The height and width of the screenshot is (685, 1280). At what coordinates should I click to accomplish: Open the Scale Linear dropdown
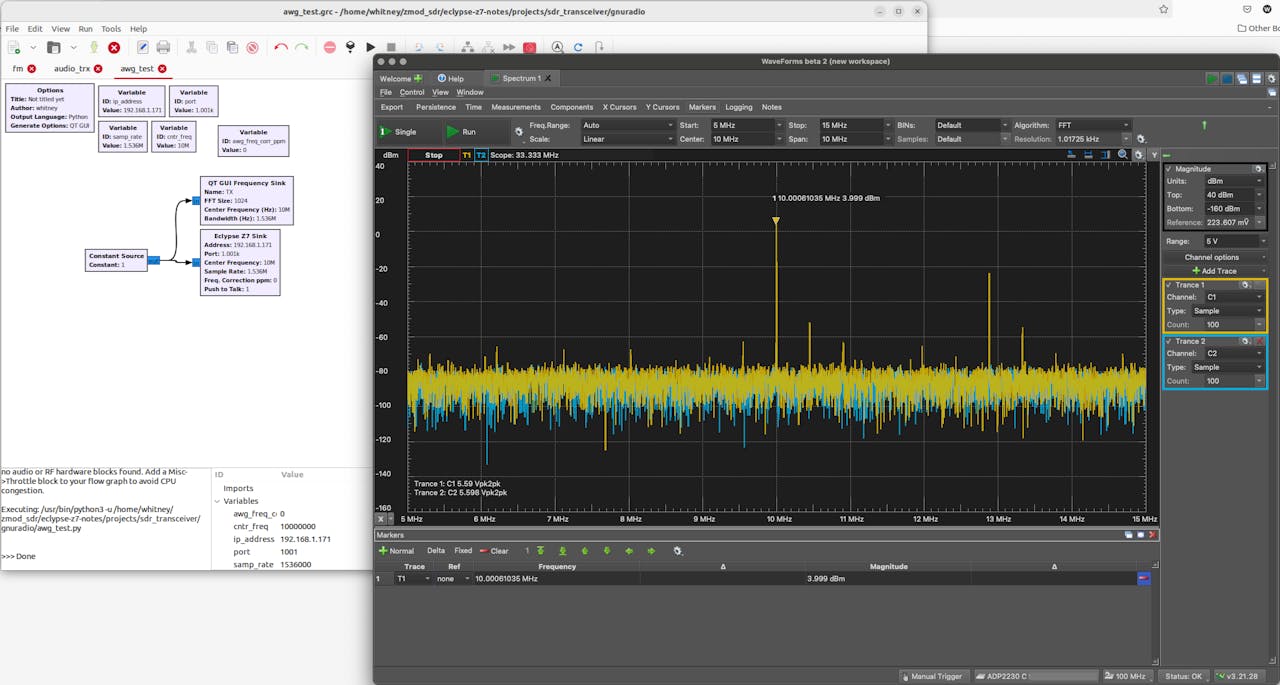[627, 139]
